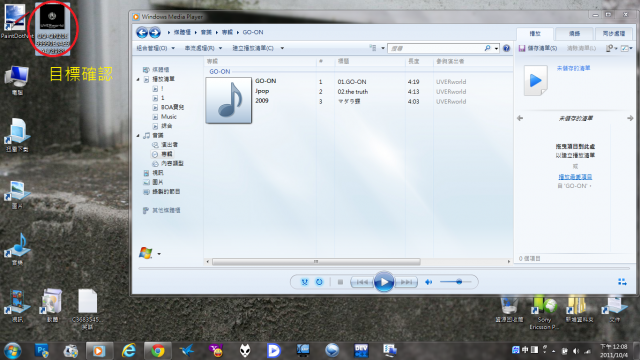Select the 專輯 (Album) item
The width and height of the screenshot is (640, 360).
point(162,154)
